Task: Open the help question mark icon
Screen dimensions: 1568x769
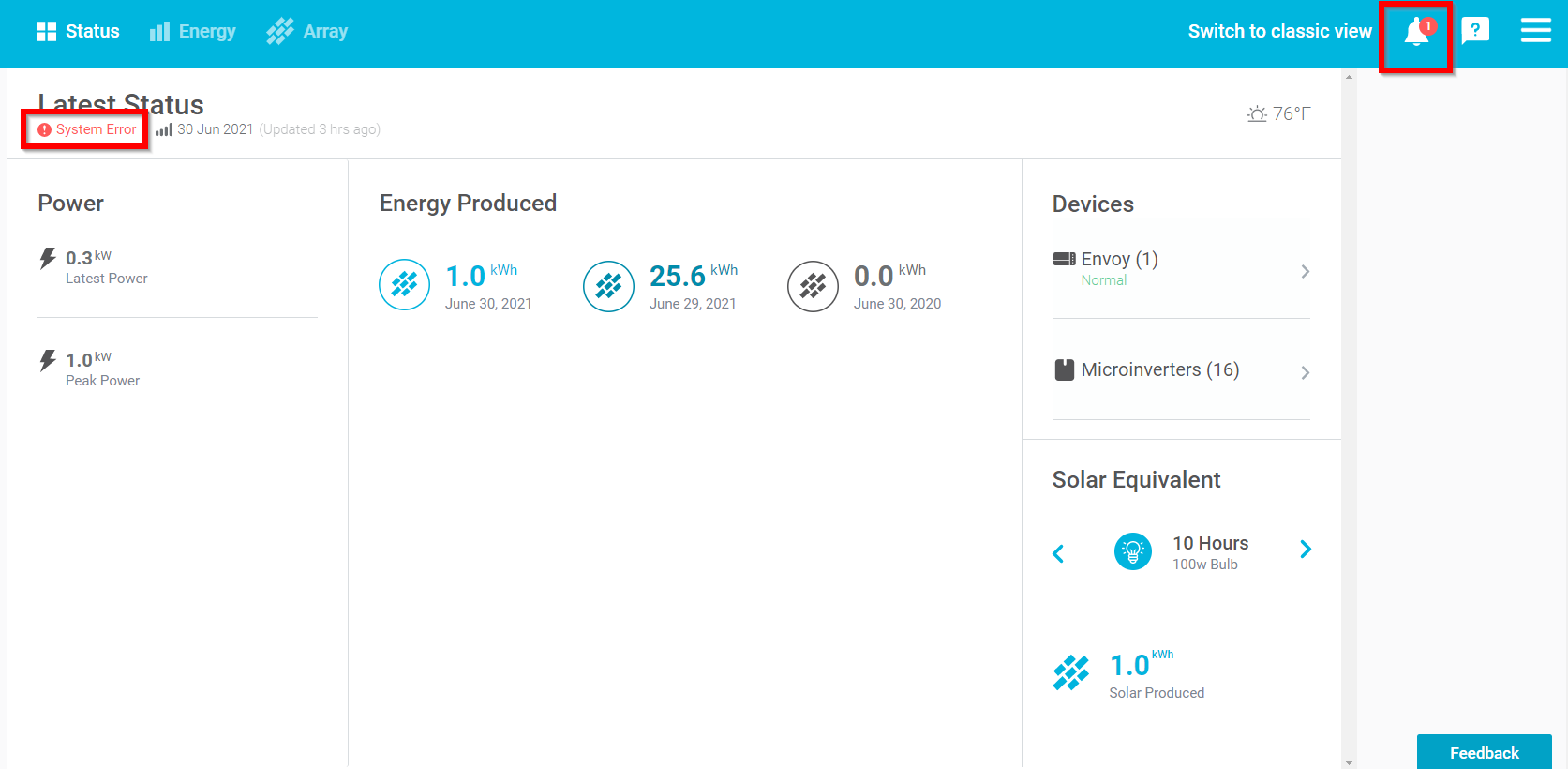Action: coord(1475,31)
